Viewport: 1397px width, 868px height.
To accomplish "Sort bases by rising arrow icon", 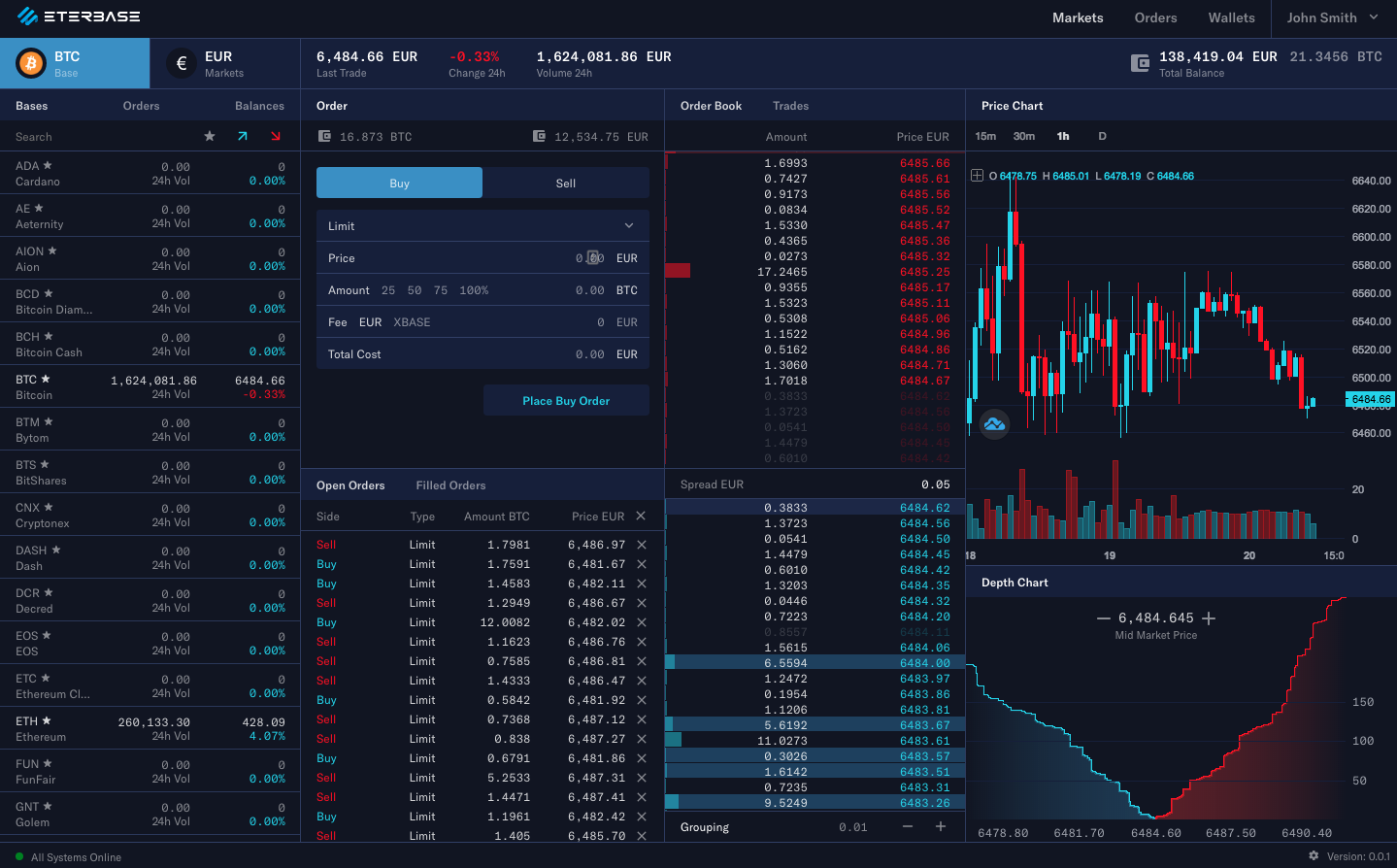I will point(243,136).
